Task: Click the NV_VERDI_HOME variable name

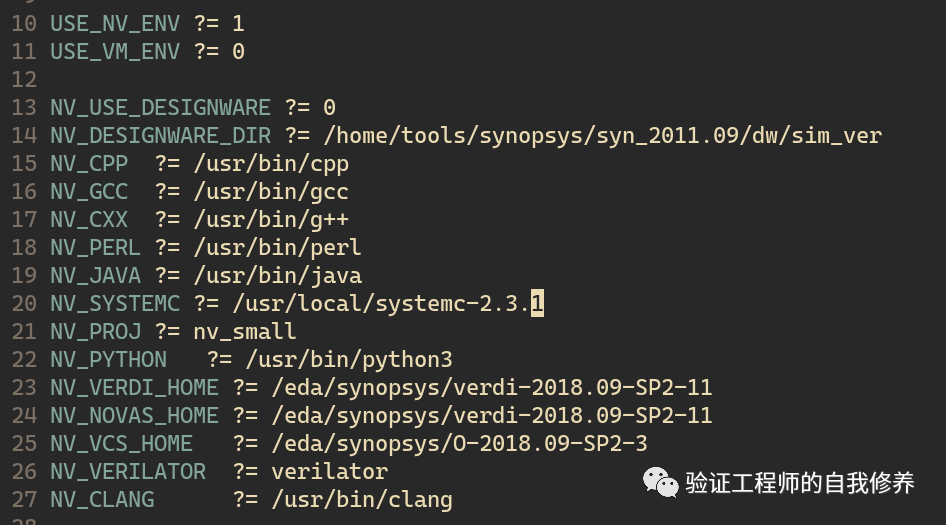Action: pos(135,387)
